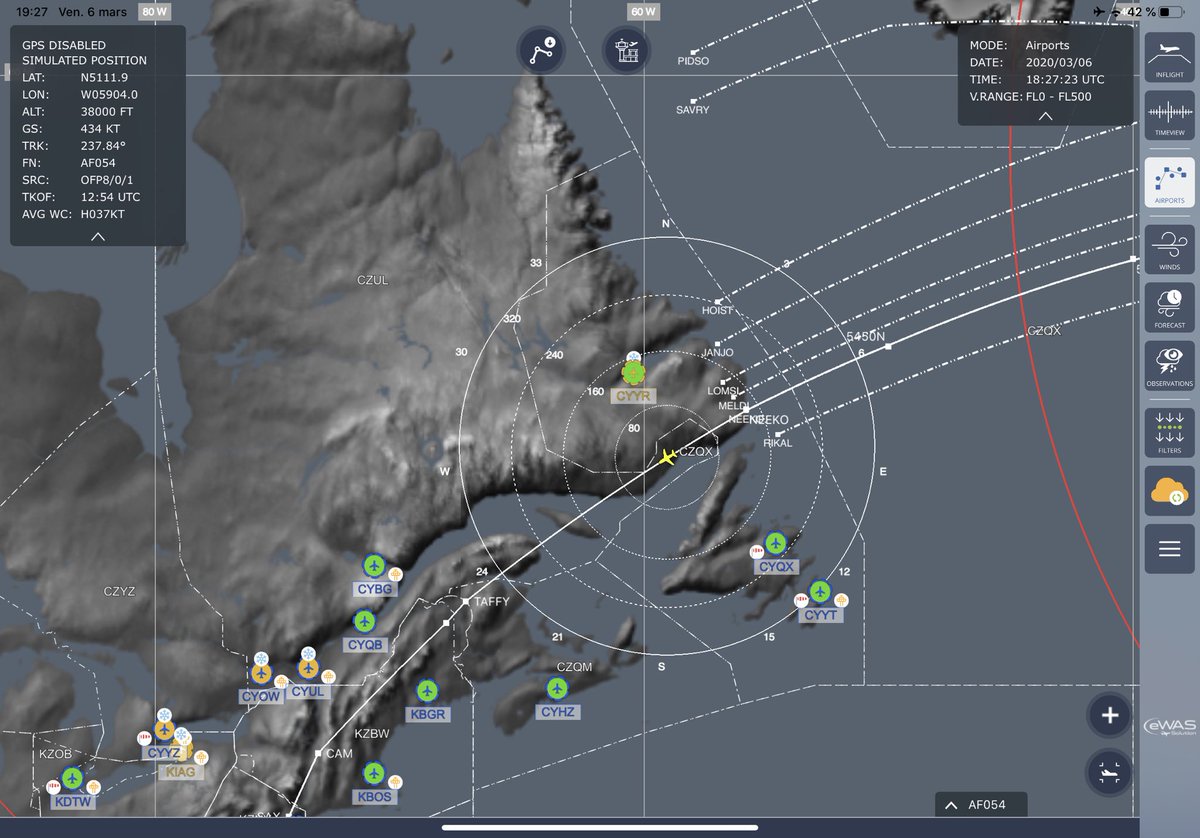1200x838 pixels.
Task: Tap the 5450N waypoint label
Action: [x=866, y=337]
